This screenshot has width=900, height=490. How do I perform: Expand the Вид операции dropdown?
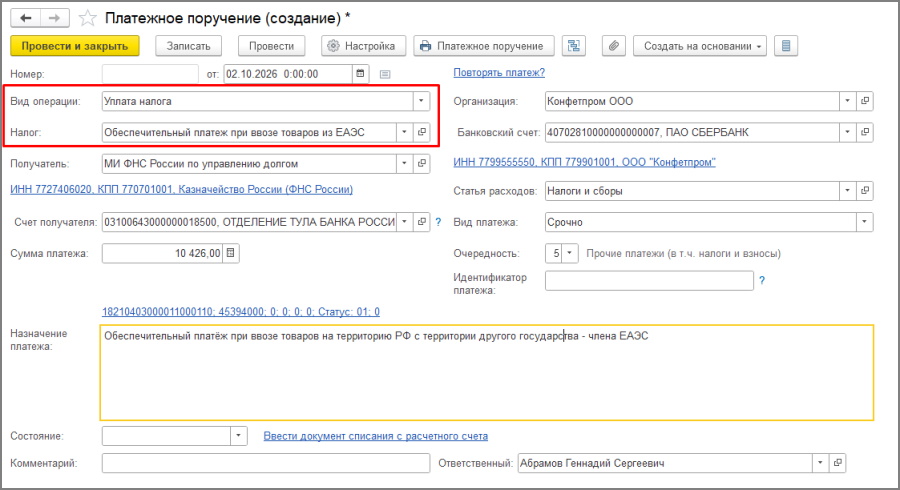point(421,101)
